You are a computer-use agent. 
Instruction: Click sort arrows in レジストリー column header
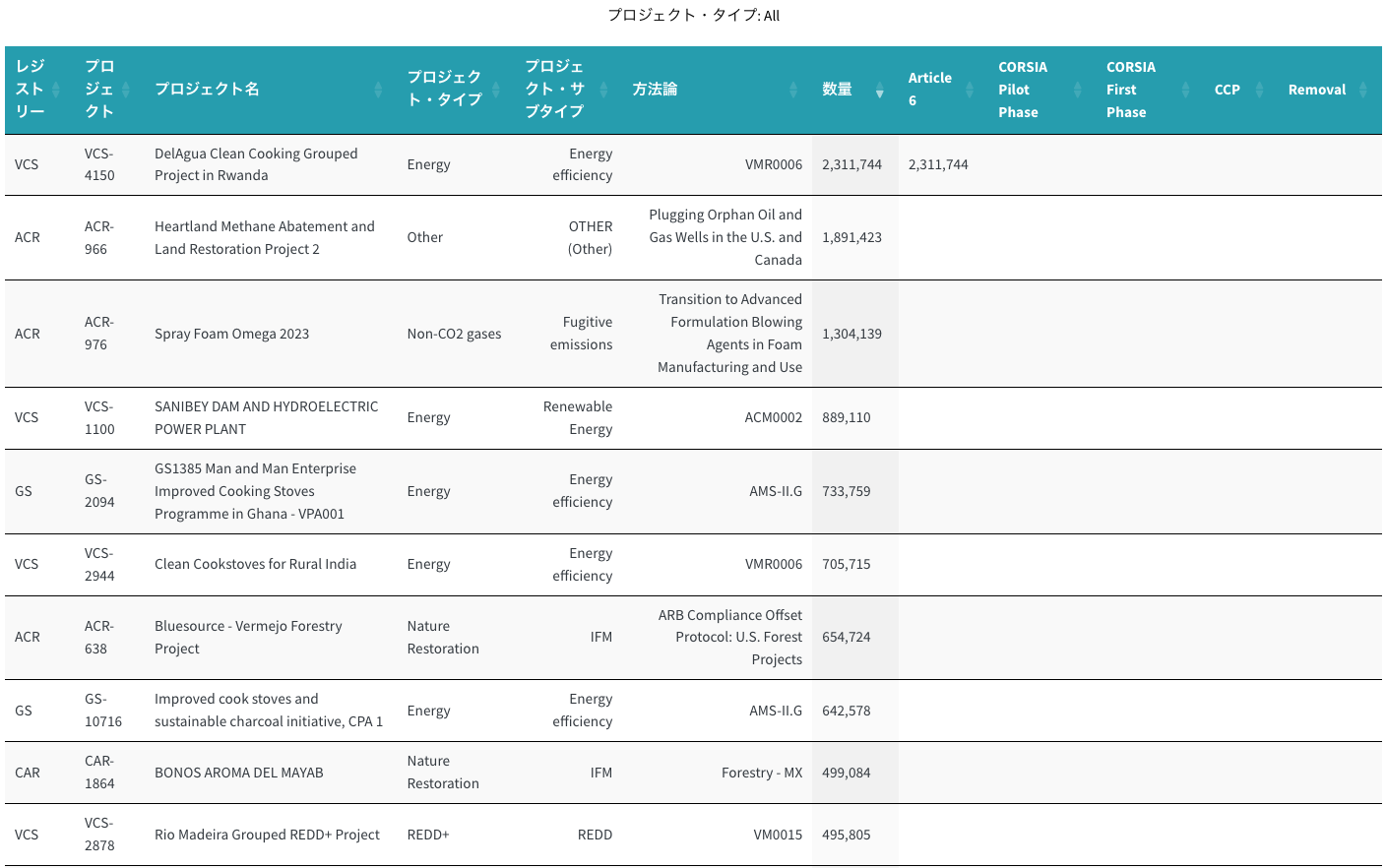coord(56,90)
